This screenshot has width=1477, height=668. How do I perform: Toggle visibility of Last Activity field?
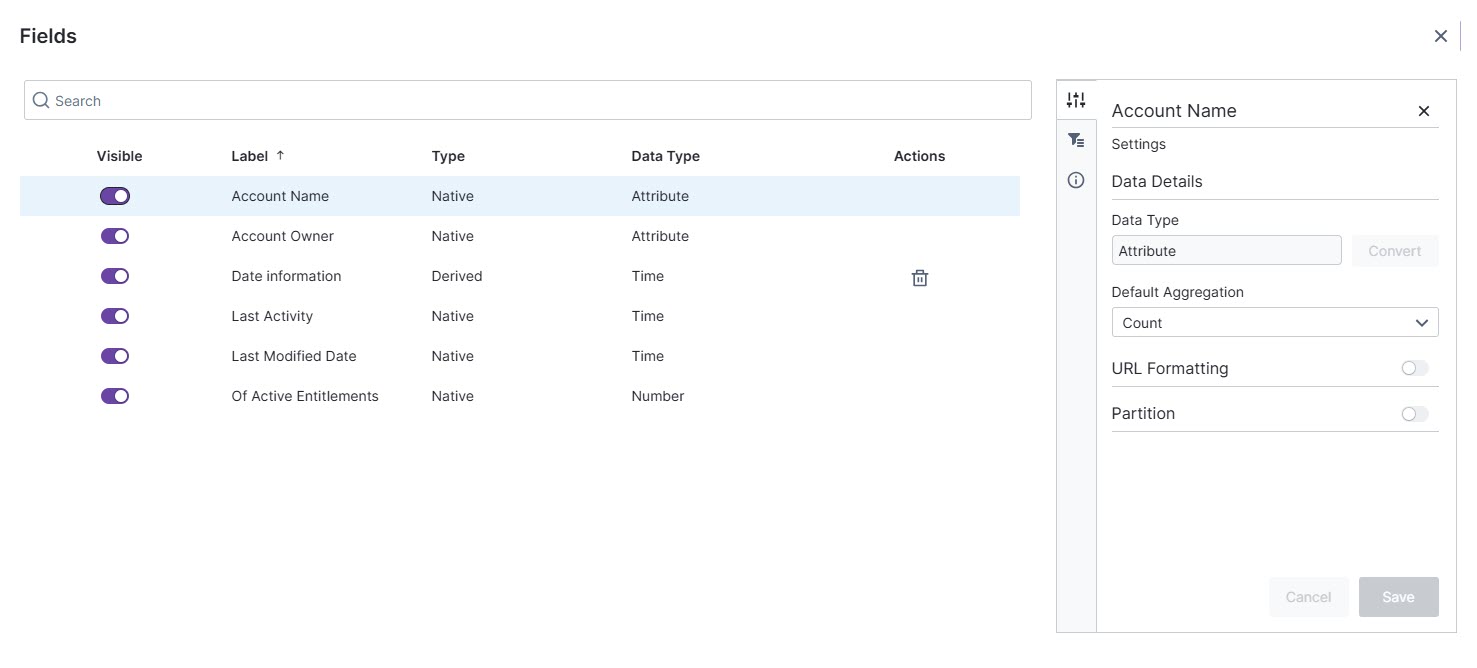point(114,316)
